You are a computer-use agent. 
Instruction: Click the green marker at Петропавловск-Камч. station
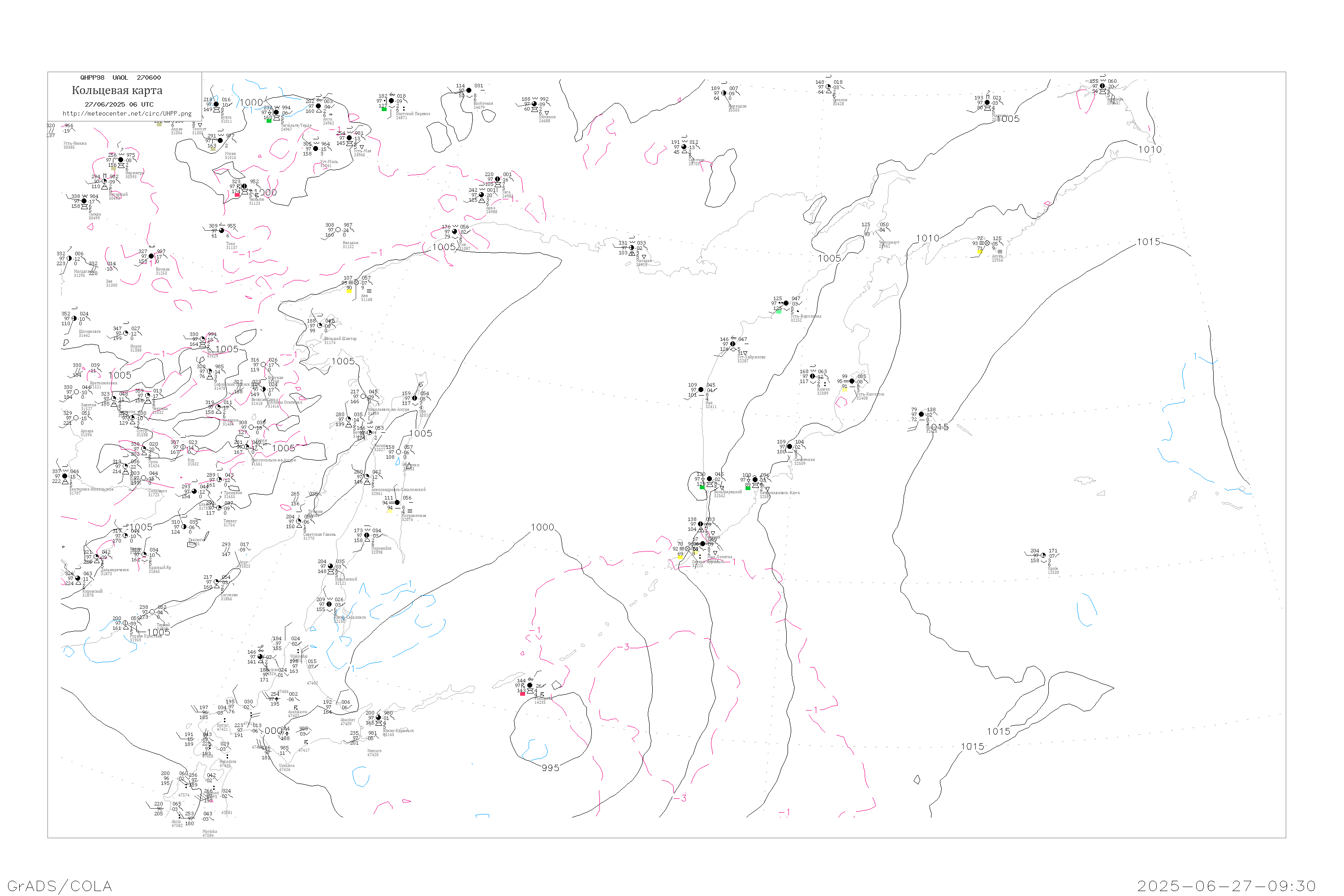(x=748, y=488)
